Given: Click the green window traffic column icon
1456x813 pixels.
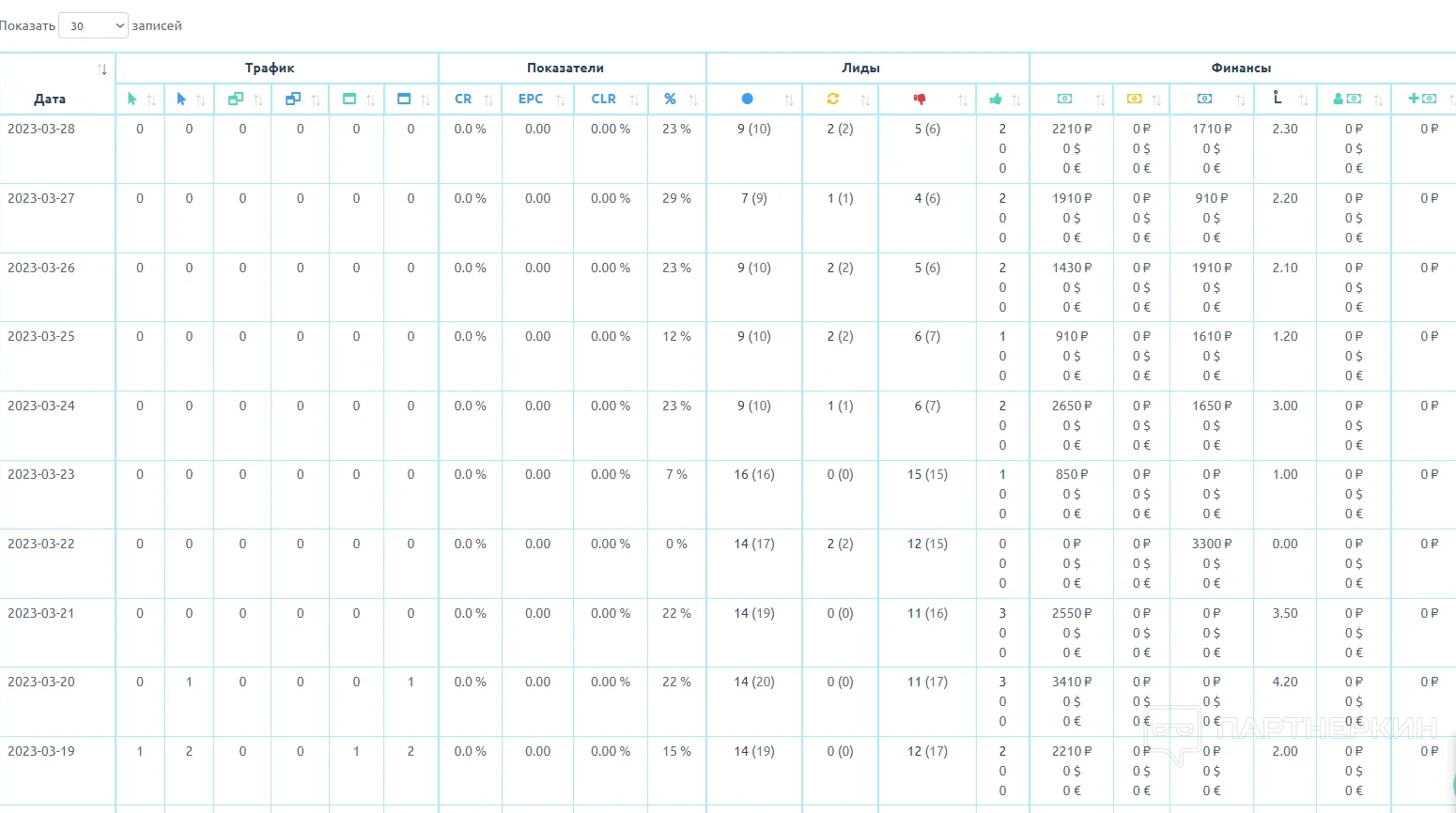Looking at the screenshot, I should (x=349, y=99).
